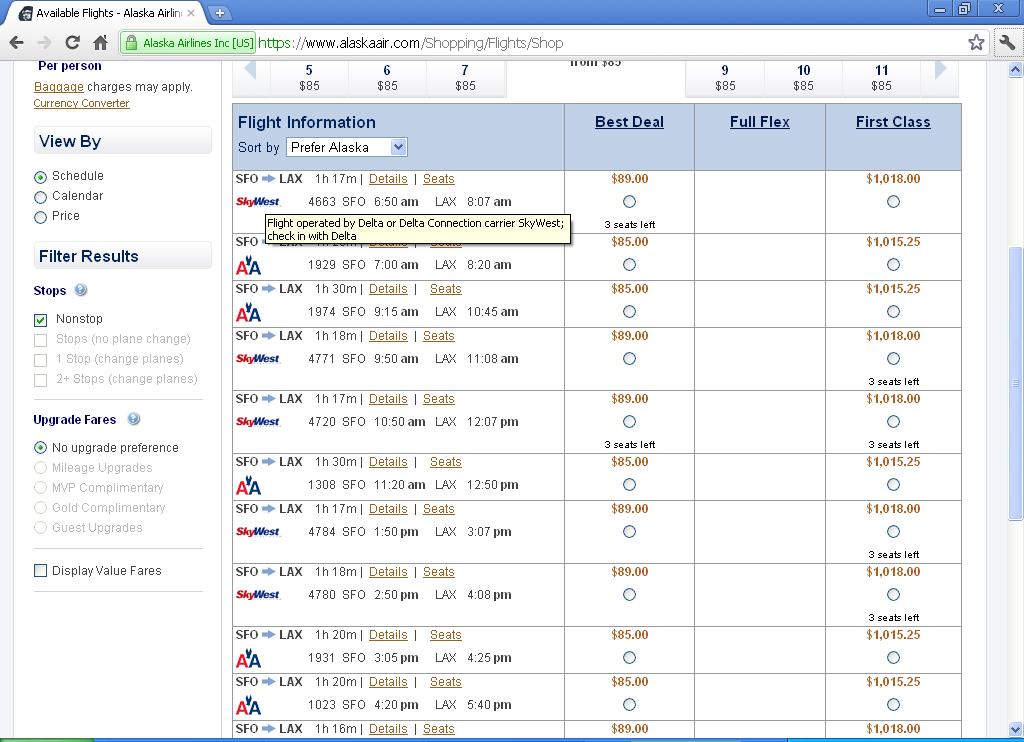Select No upgrade preference radio button
Image resolution: width=1024 pixels, height=742 pixels.
coord(40,447)
